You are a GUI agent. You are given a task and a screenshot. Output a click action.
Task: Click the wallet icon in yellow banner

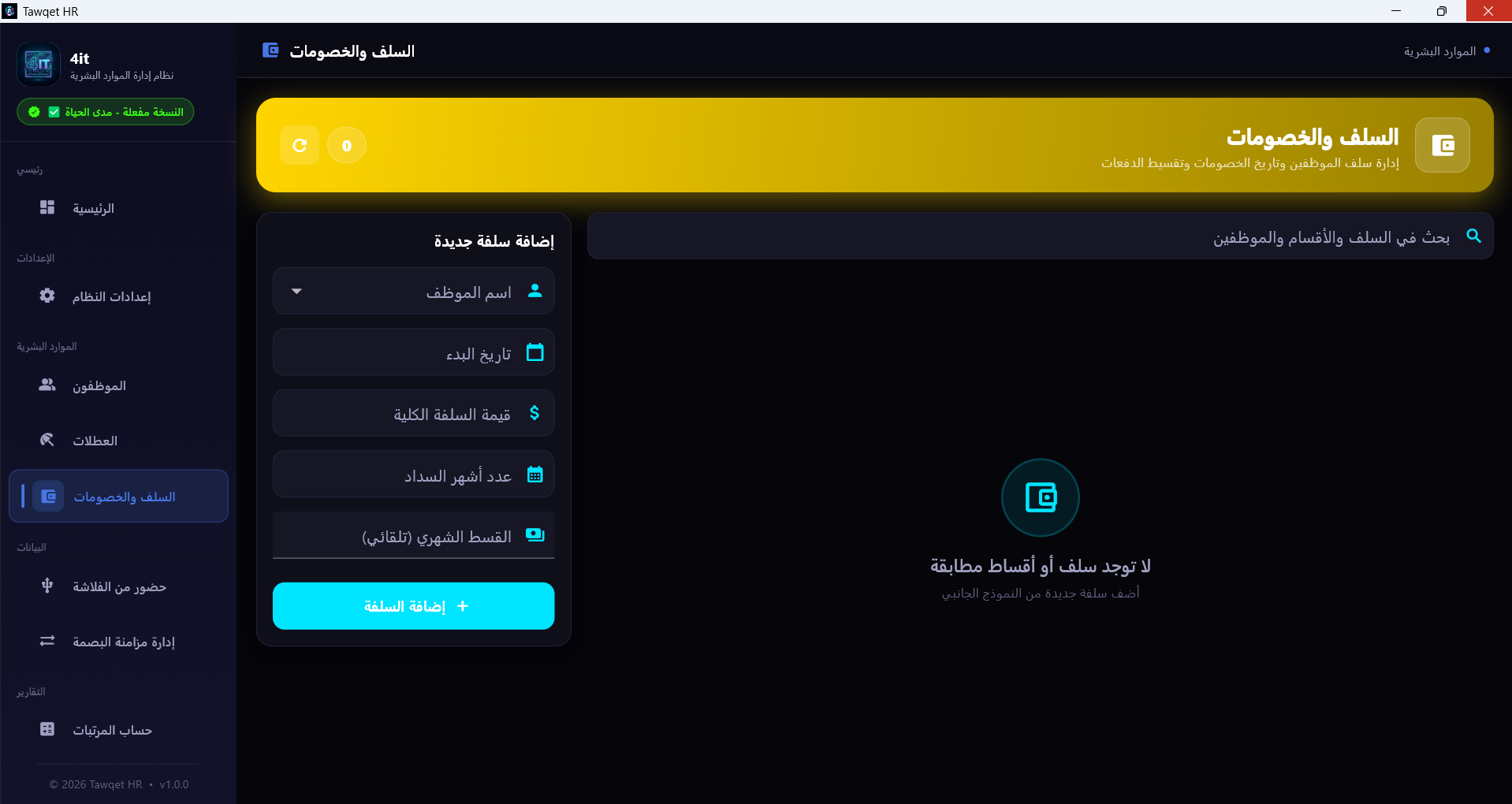[x=1443, y=145]
